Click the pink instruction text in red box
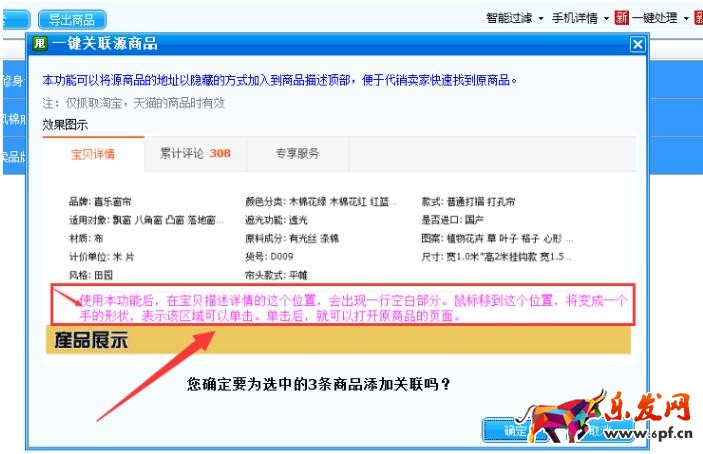 tap(353, 308)
